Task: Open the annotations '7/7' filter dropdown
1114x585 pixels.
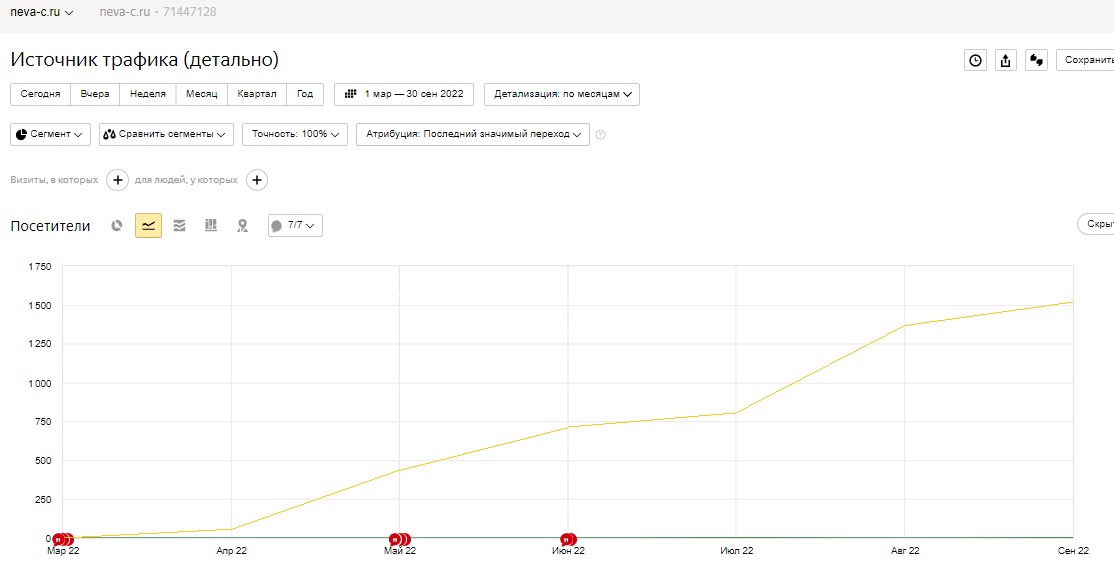Action: point(295,226)
